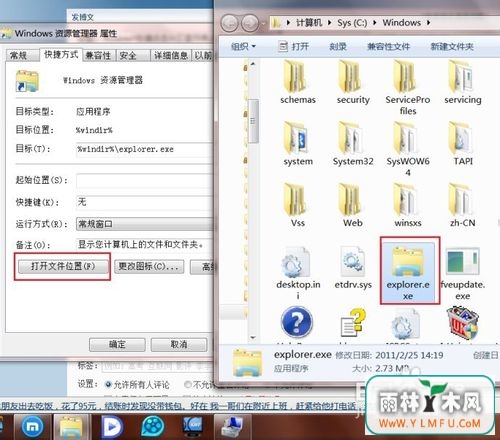Click the 快捷键(K) field
This screenshot has height=440, width=500.
click(x=144, y=202)
